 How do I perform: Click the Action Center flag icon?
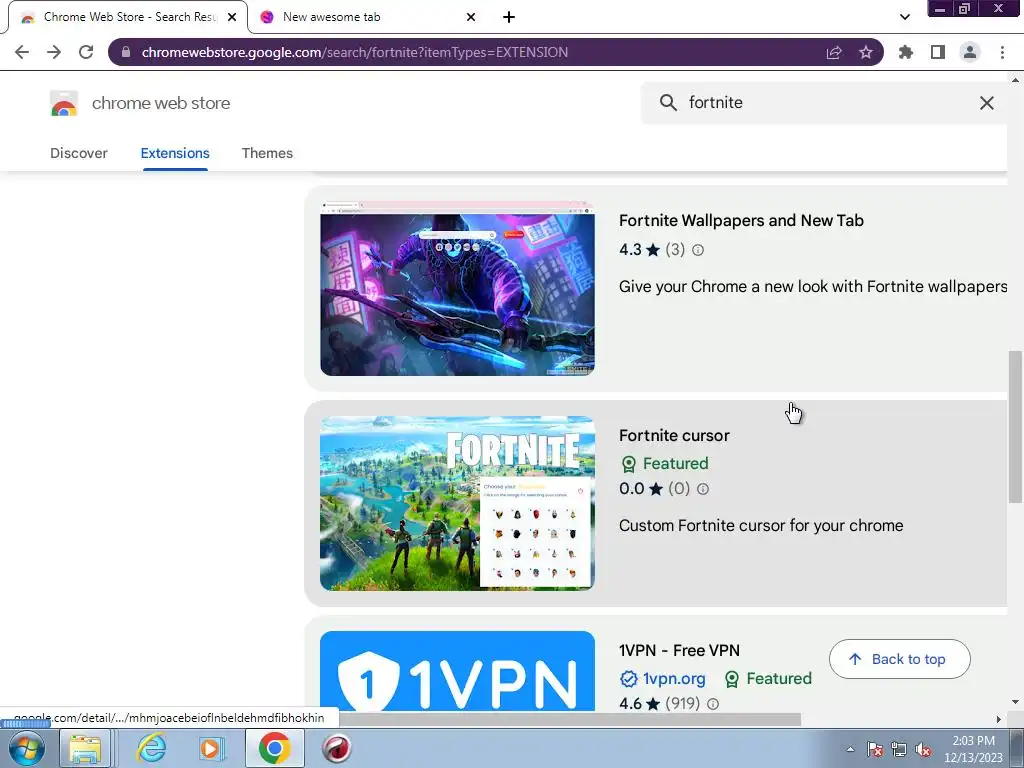click(x=875, y=750)
